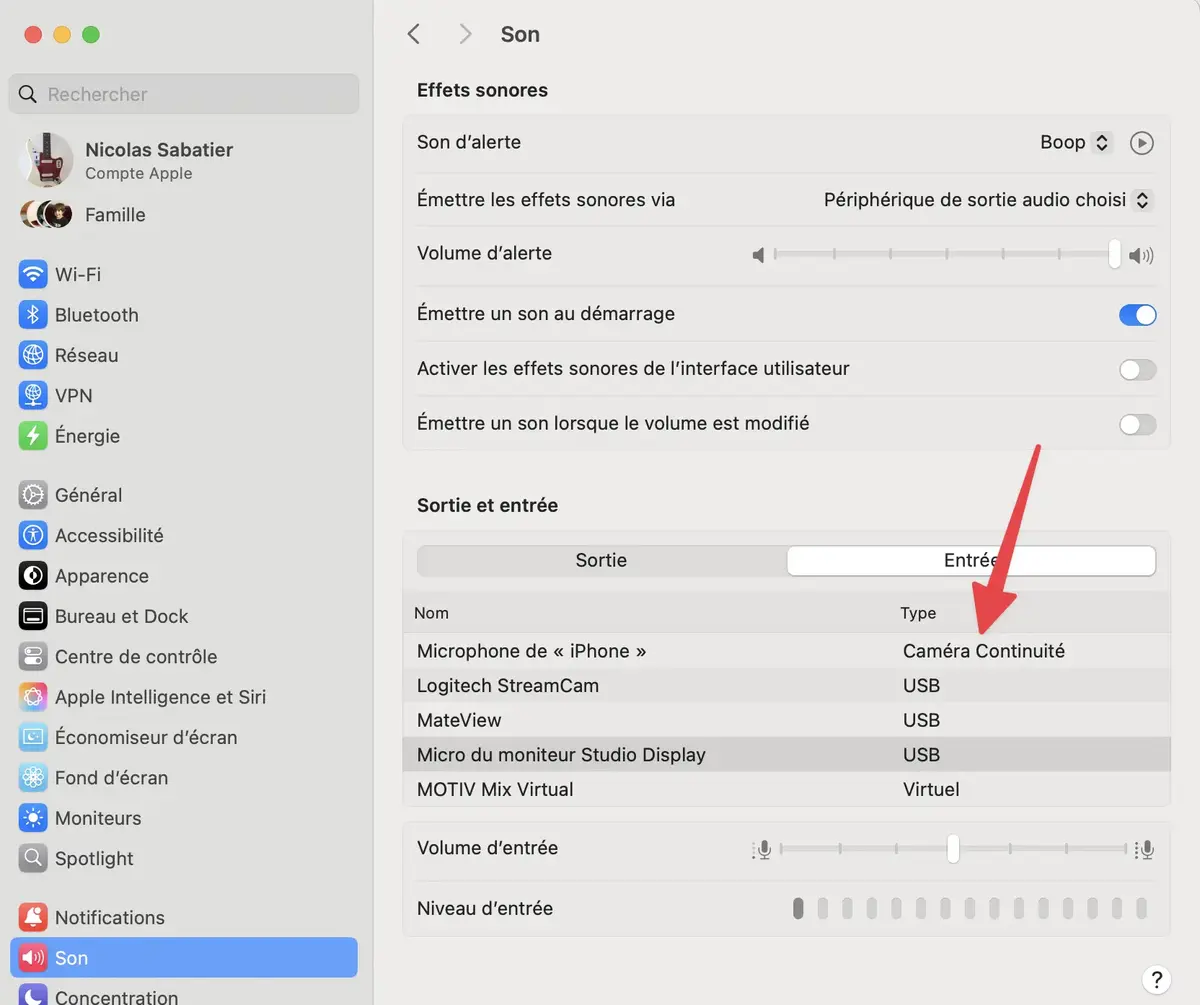Image resolution: width=1200 pixels, height=1005 pixels.
Task: Open the sound effects output device dropdown
Action: tap(987, 199)
